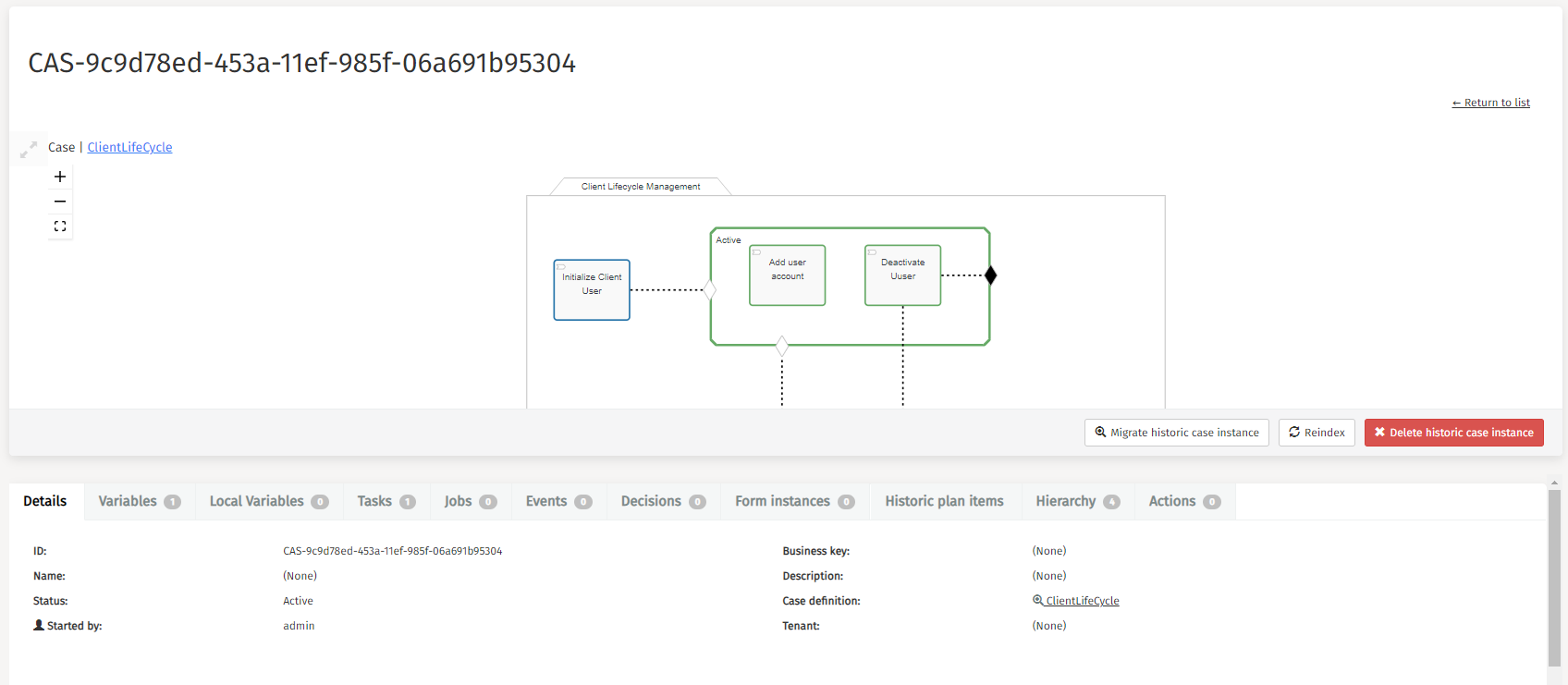Select the Initialize Client User task
Image resolution: width=1568 pixels, height=685 pixels.
click(592, 290)
